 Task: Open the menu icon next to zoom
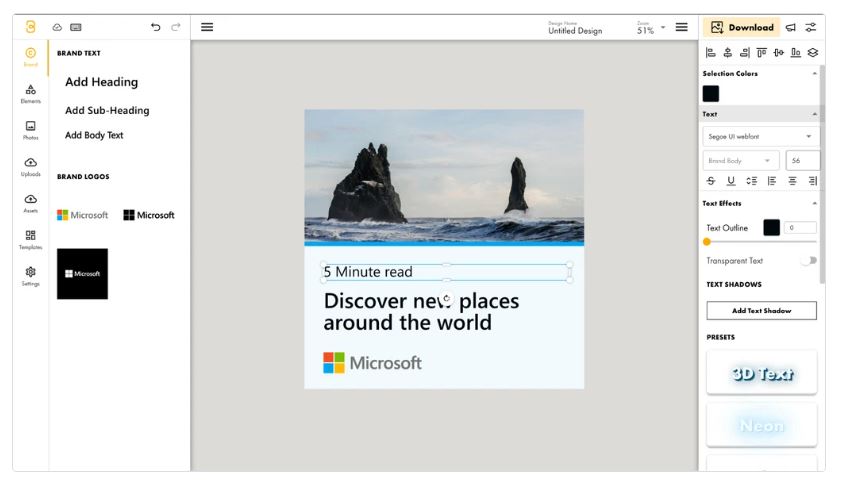coord(681,27)
